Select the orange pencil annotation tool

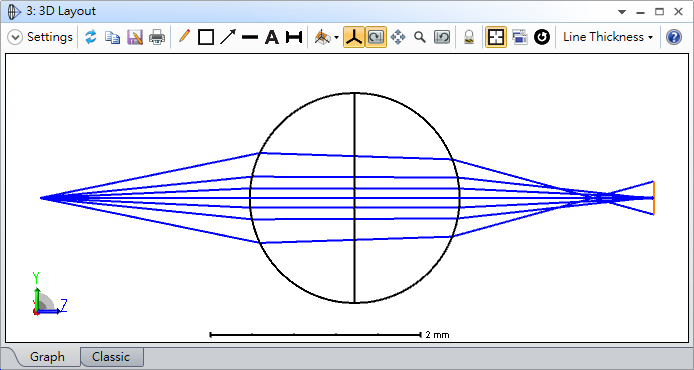click(184, 36)
